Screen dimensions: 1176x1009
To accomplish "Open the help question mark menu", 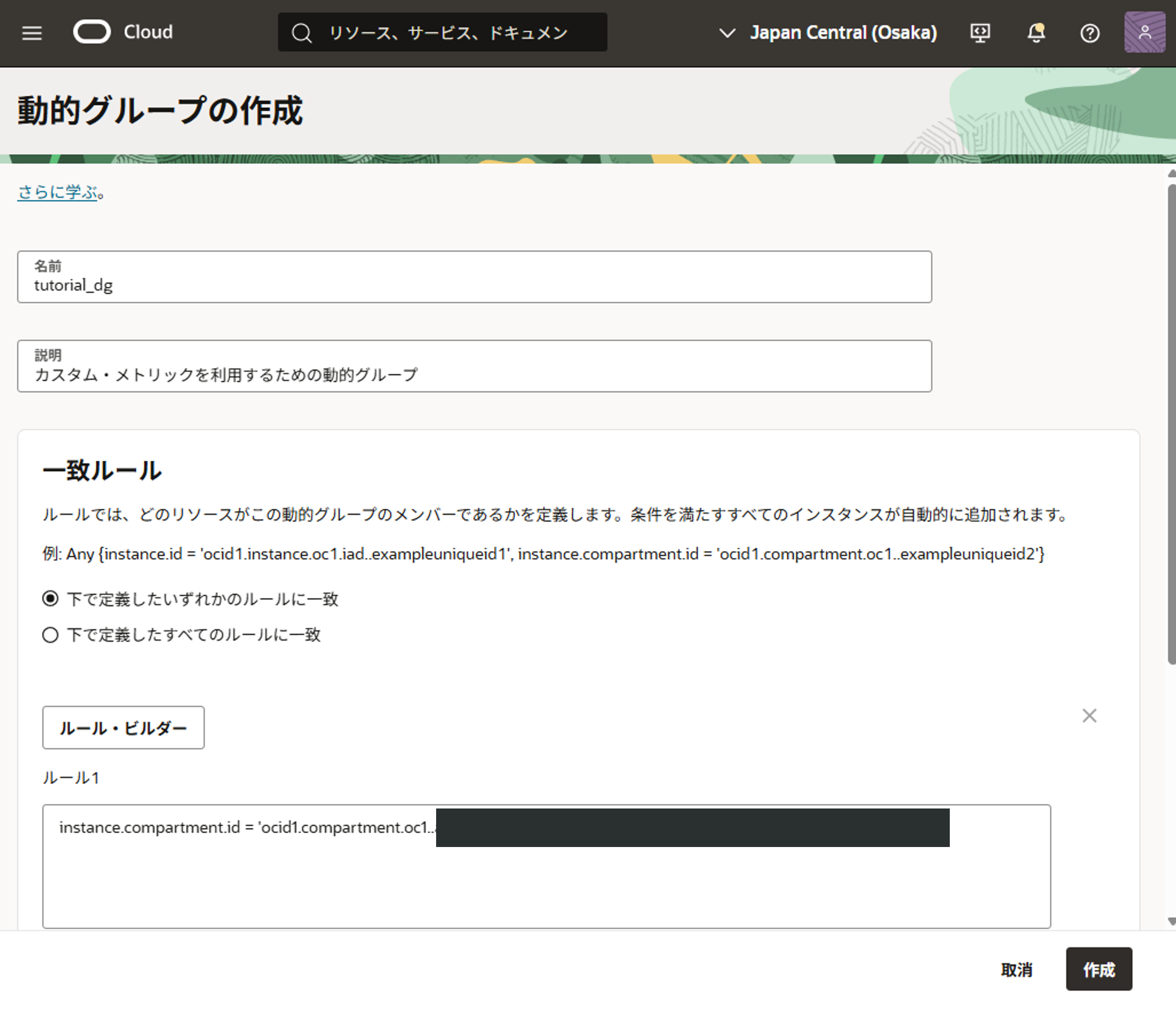I will pyautogui.click(x=1089, y=33).
